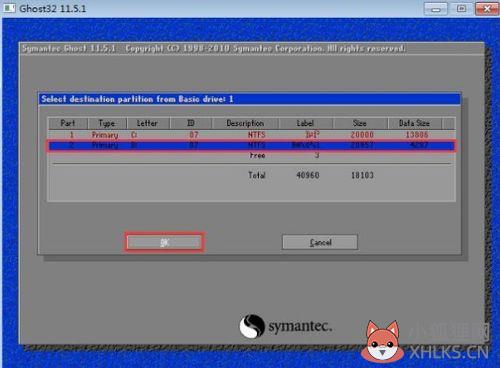Click the ID column header
This screenshot has width=500, height=368.
tap(191, 123)
